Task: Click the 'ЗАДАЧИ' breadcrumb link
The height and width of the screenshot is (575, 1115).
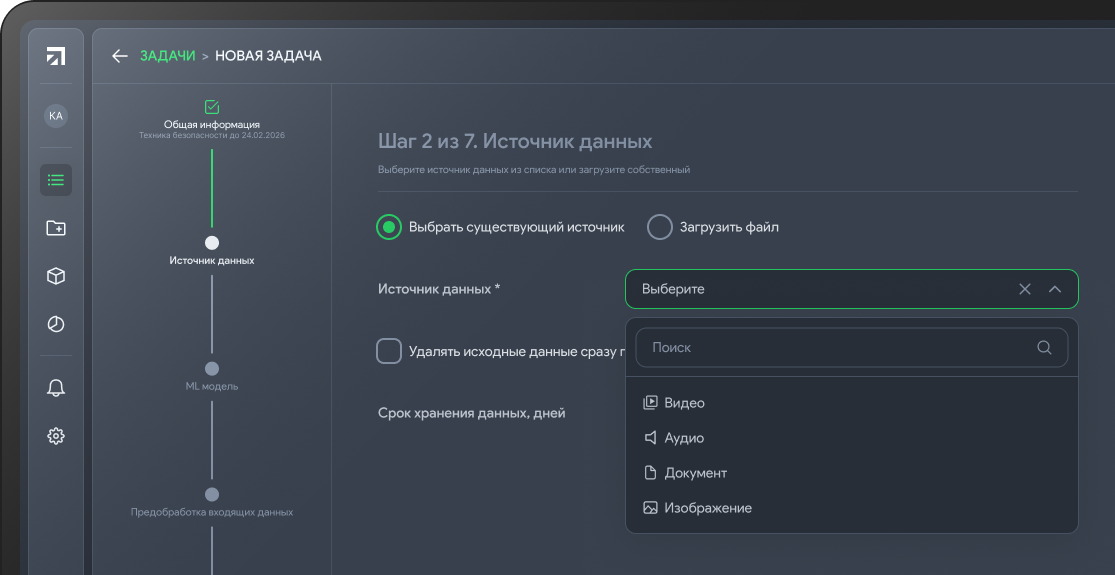Action: (x=167, y=56)
